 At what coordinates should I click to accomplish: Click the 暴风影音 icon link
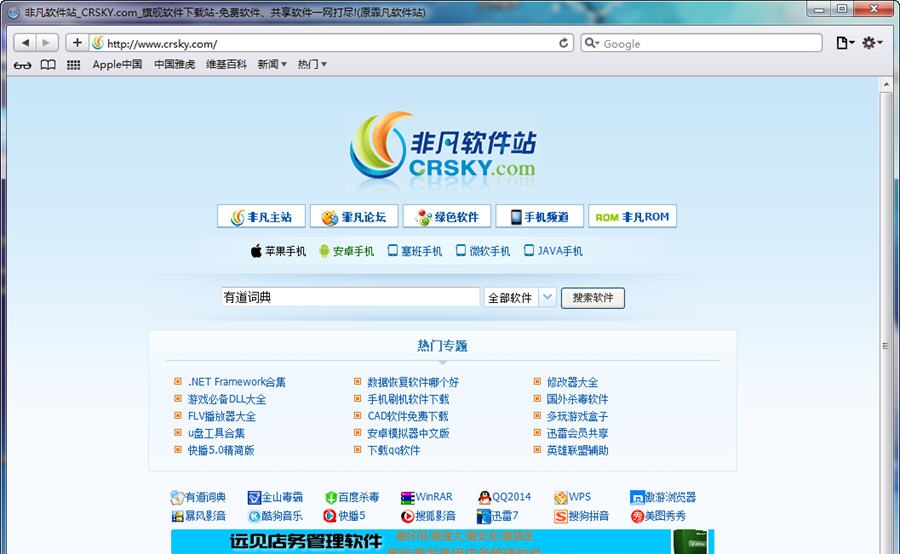pos(199,516)
